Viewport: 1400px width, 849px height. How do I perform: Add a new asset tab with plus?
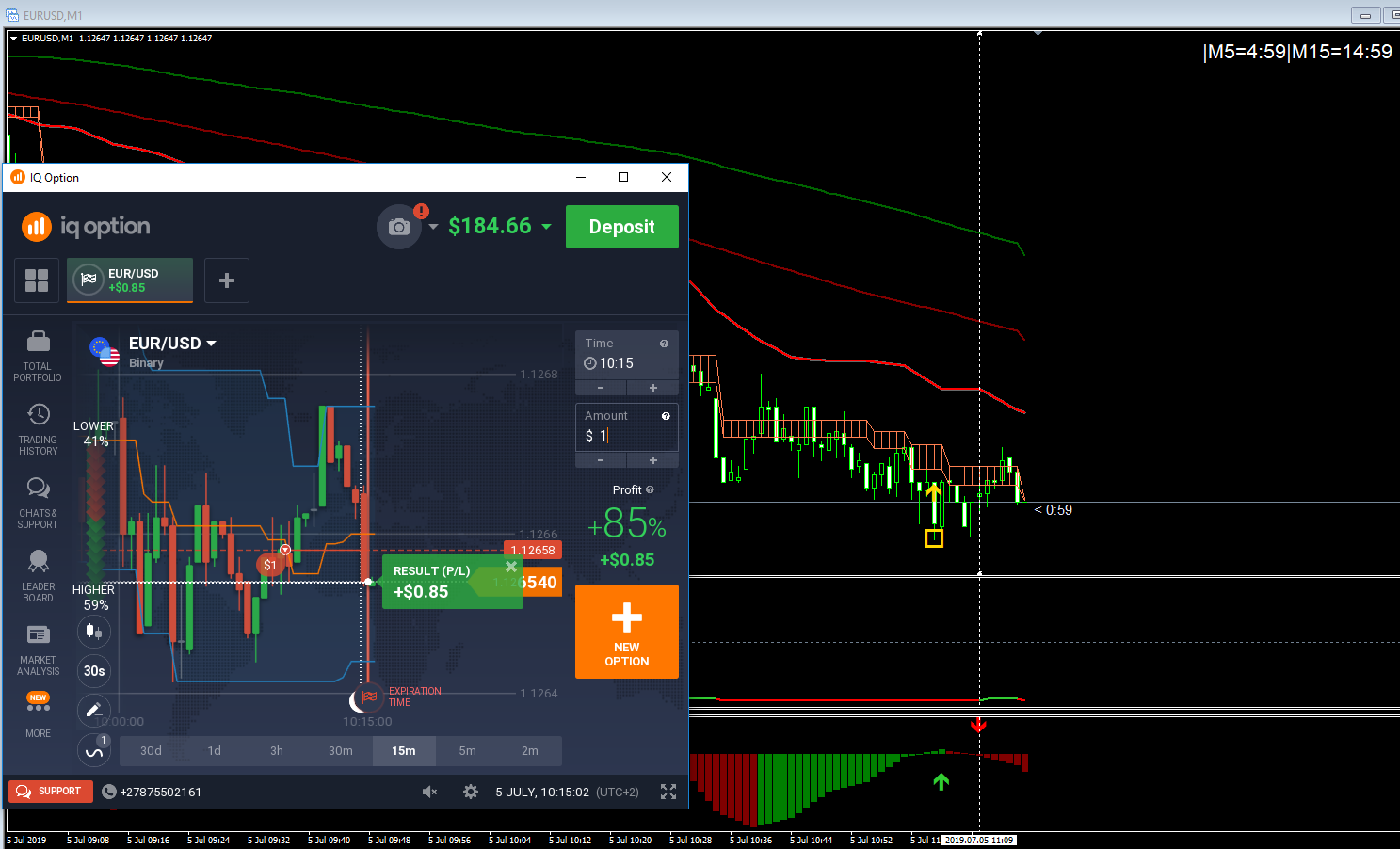227,280
